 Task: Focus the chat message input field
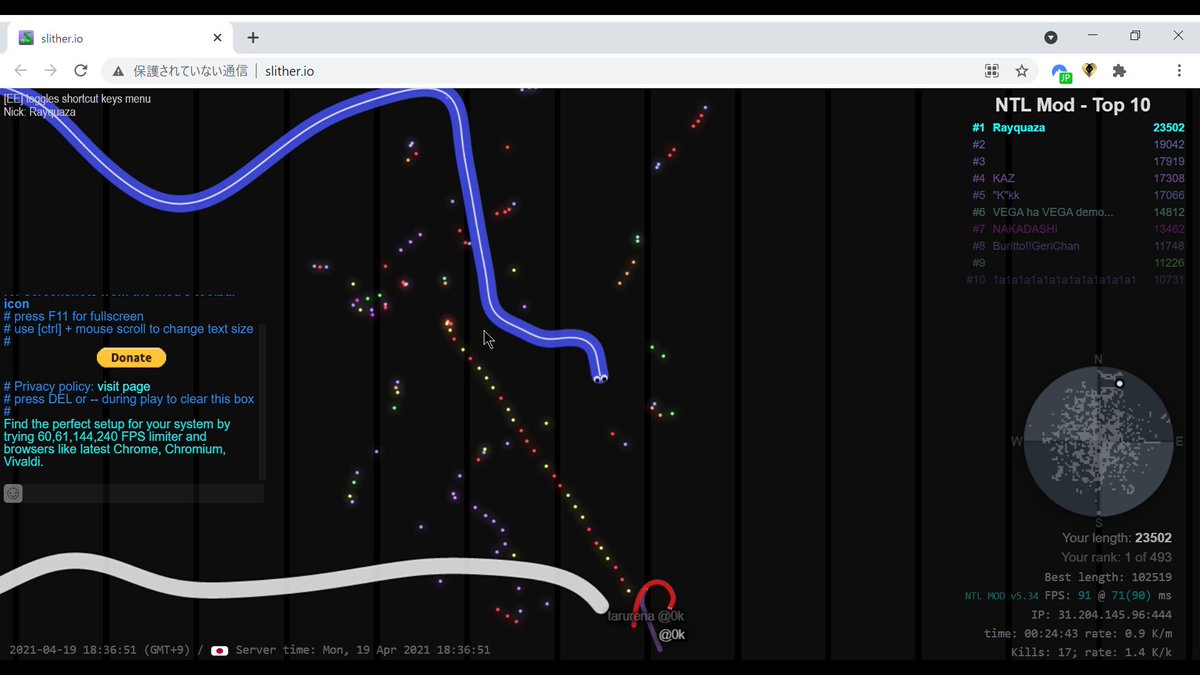point(144,493)
